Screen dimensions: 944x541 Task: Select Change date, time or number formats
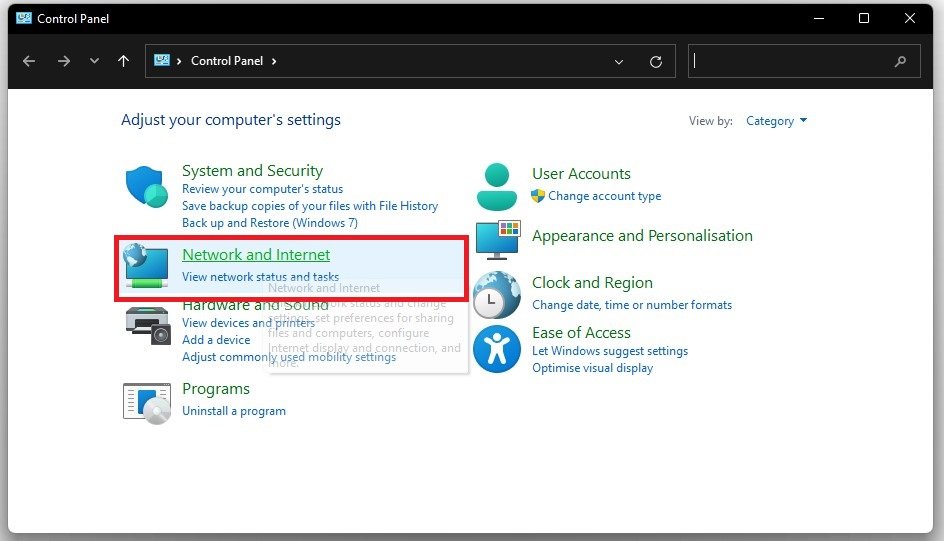[x=632, y=305]
